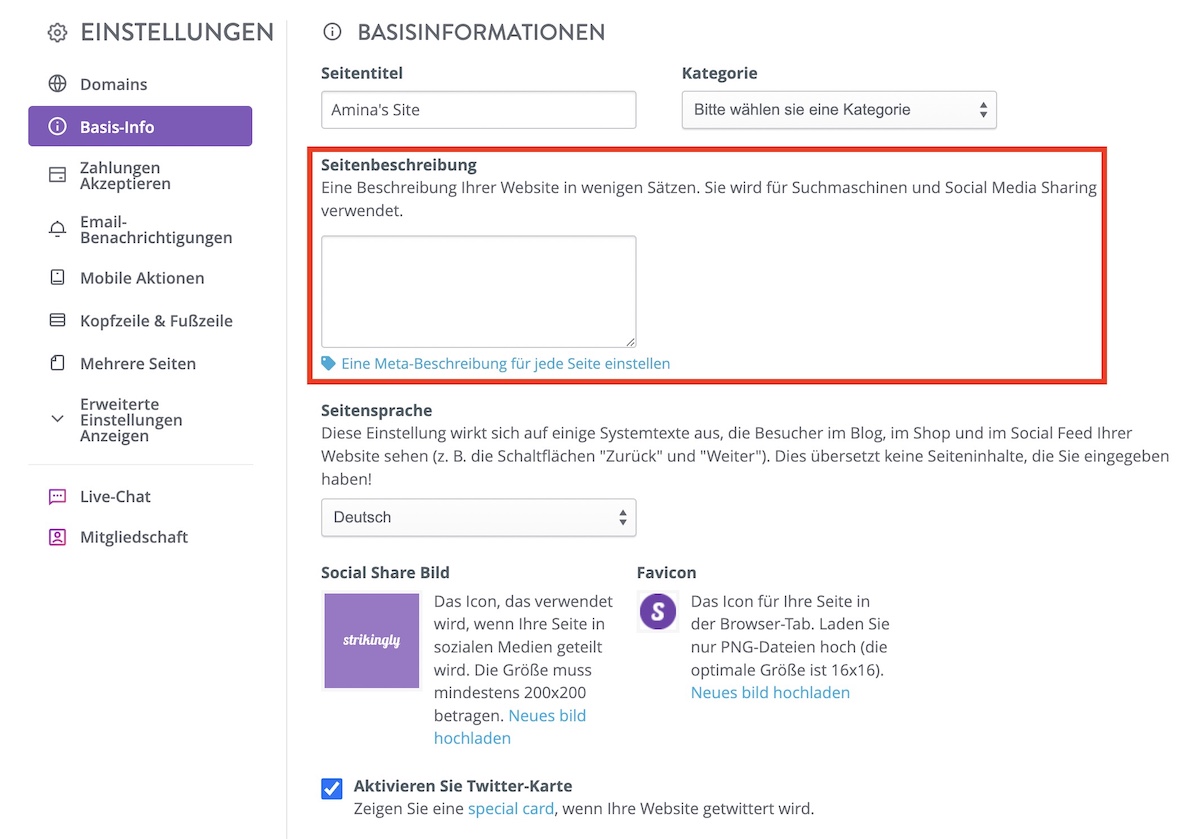
Task: Click the Zahlungen Akzeptieren wallet icon
Action: (58, 175)
